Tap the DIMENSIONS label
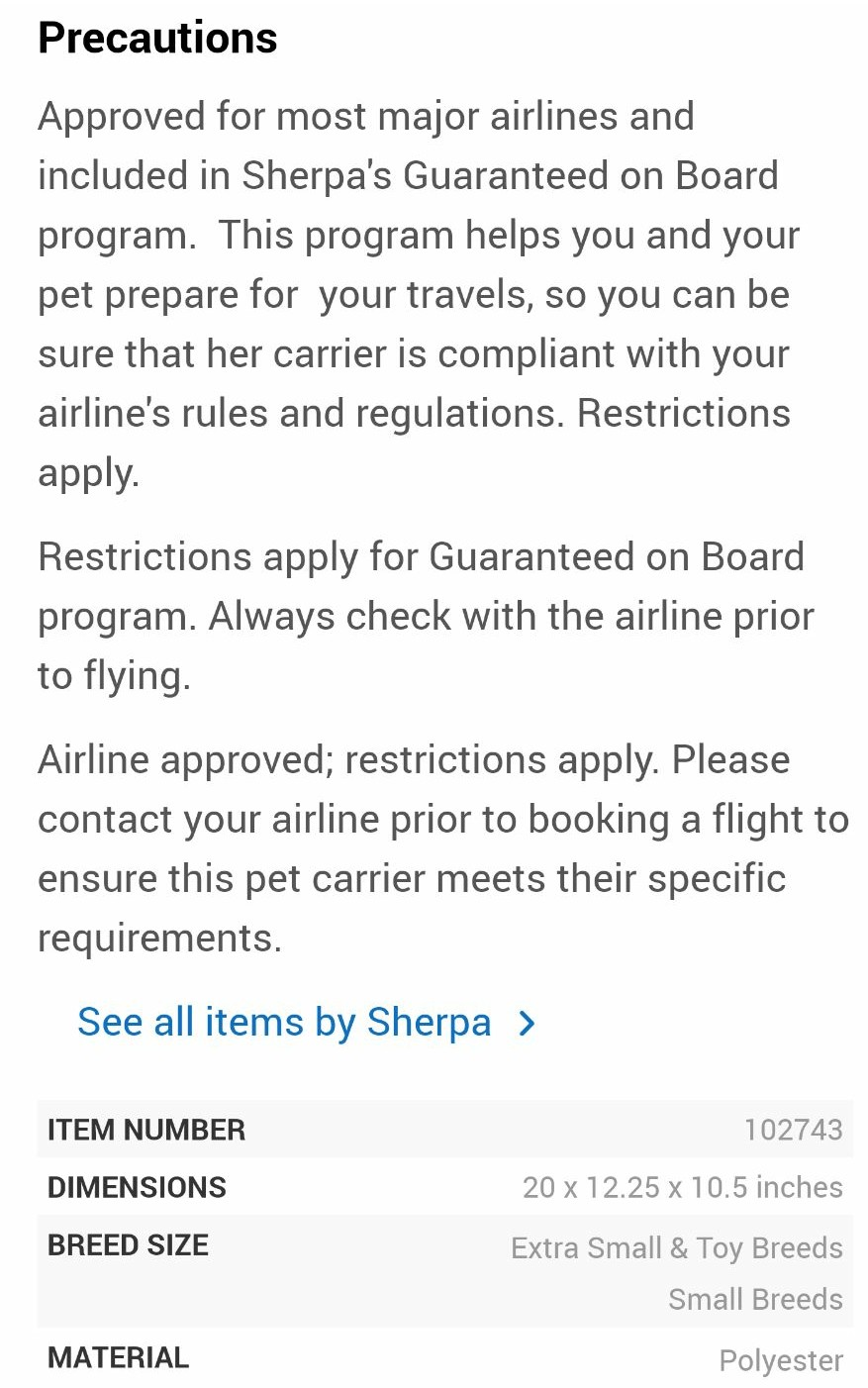The height and width of the screenshot is (1388, 868). 137,1187
